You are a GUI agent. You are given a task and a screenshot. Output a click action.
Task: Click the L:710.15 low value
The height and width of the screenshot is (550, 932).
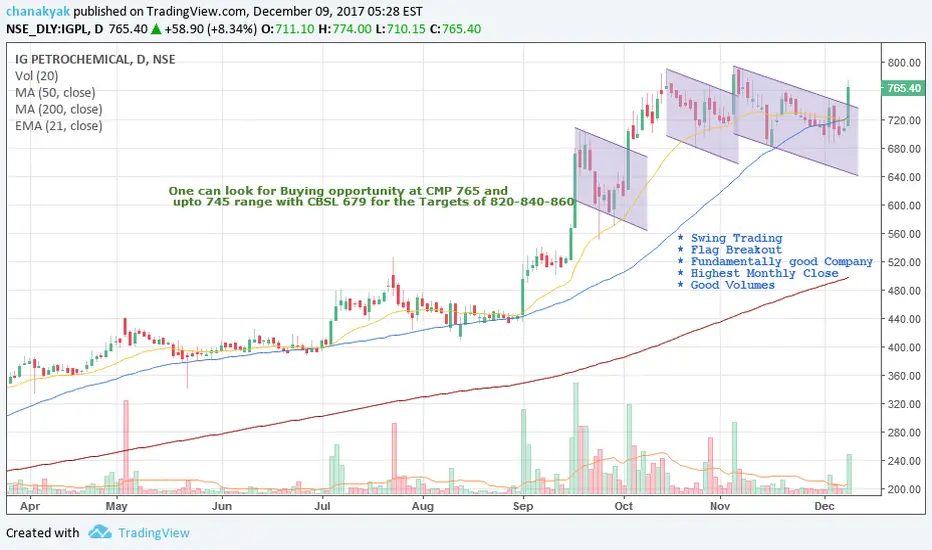click(x=401, y=29)
